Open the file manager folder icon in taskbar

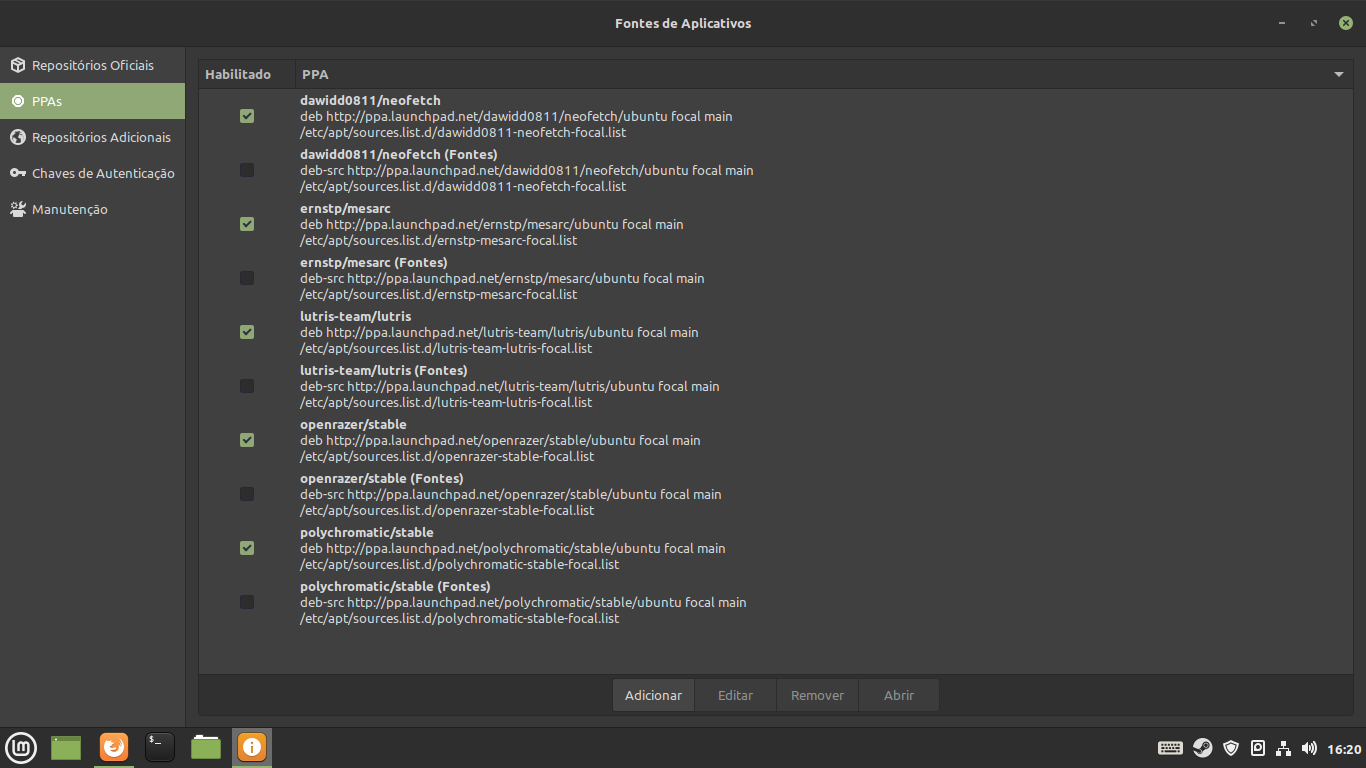pos(206,747)
